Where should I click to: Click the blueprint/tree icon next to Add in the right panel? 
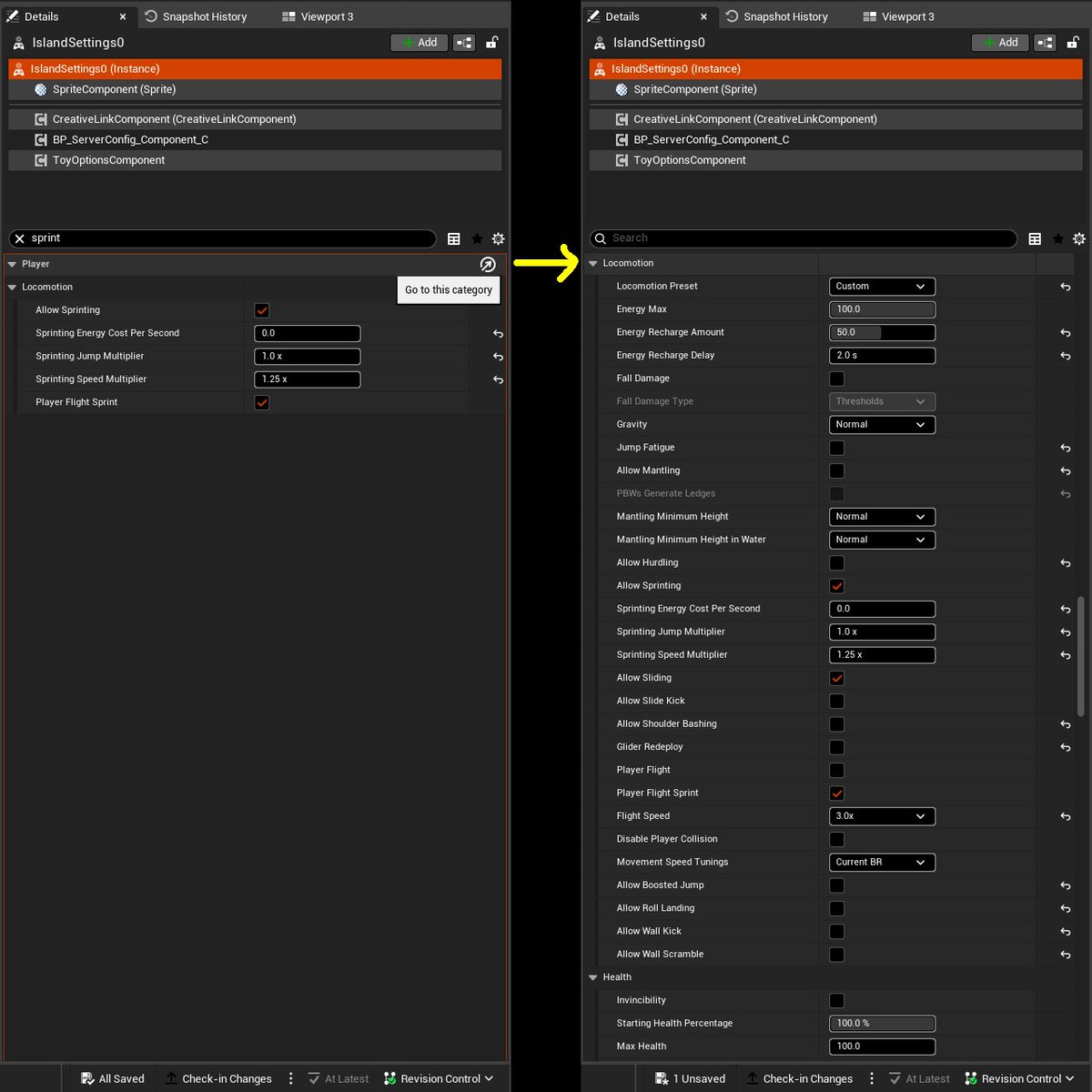point(1046,43)
